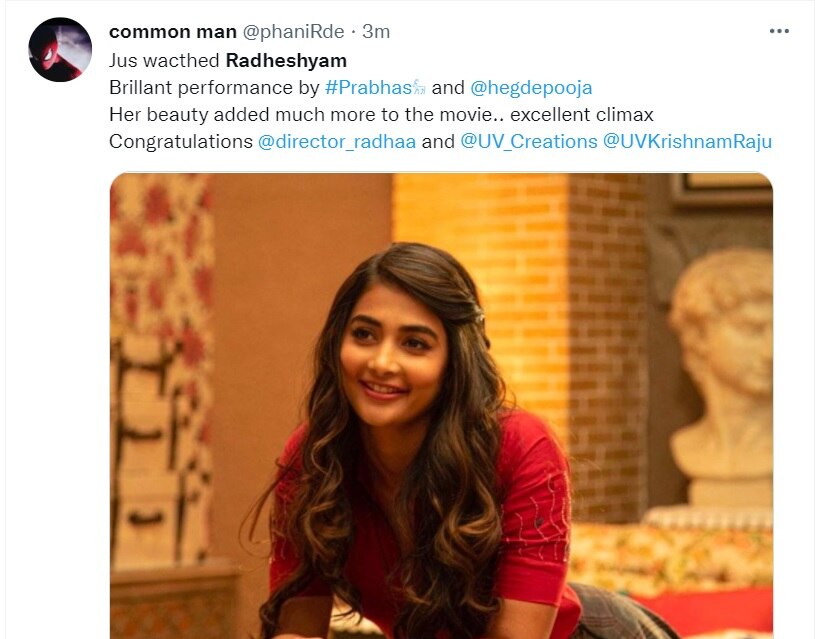The image size is (815, 639).
Task: Click the 'Jus wacthed' opening text
Action: tap(164, 61)
